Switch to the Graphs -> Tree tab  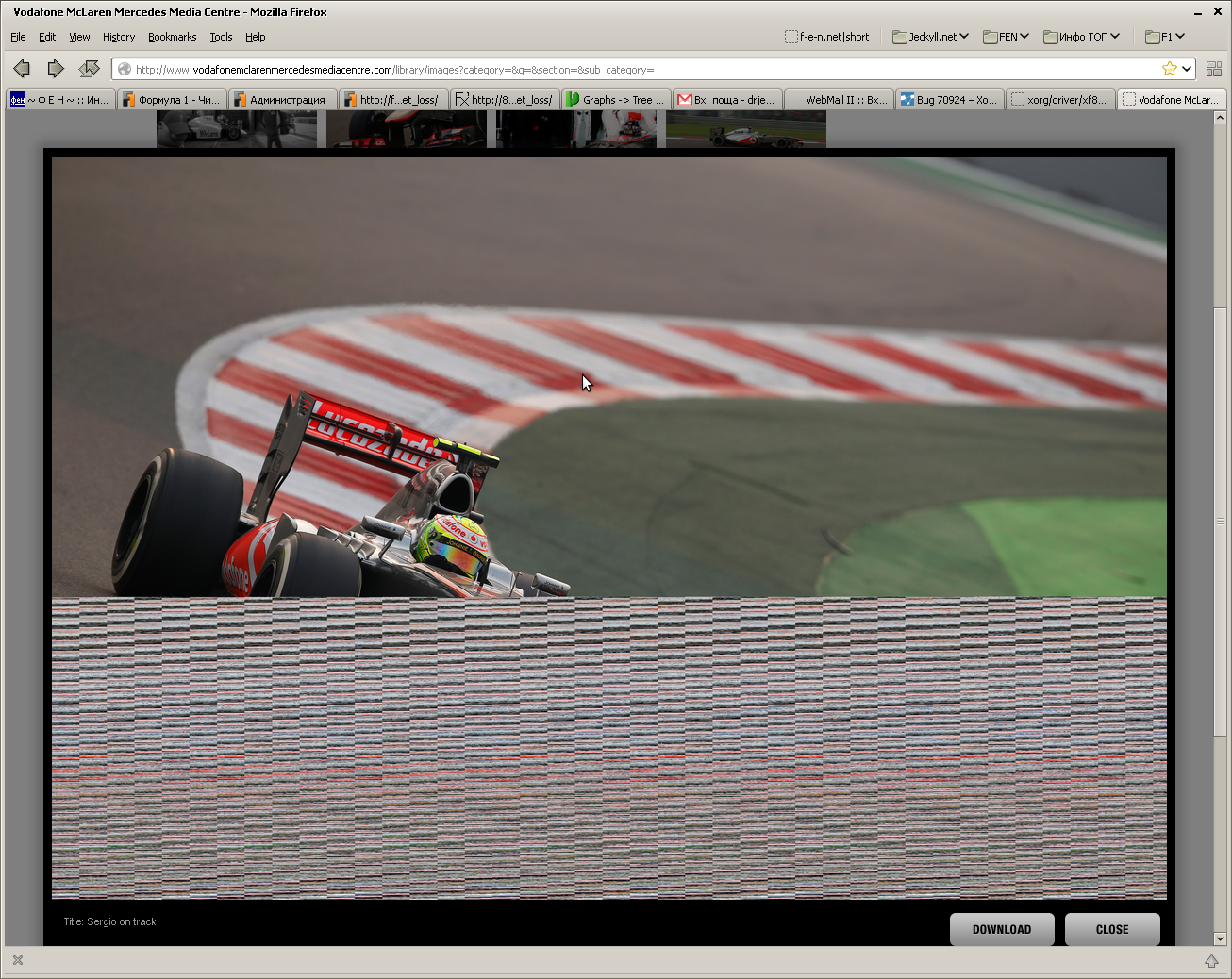click(x=615, y=100)
